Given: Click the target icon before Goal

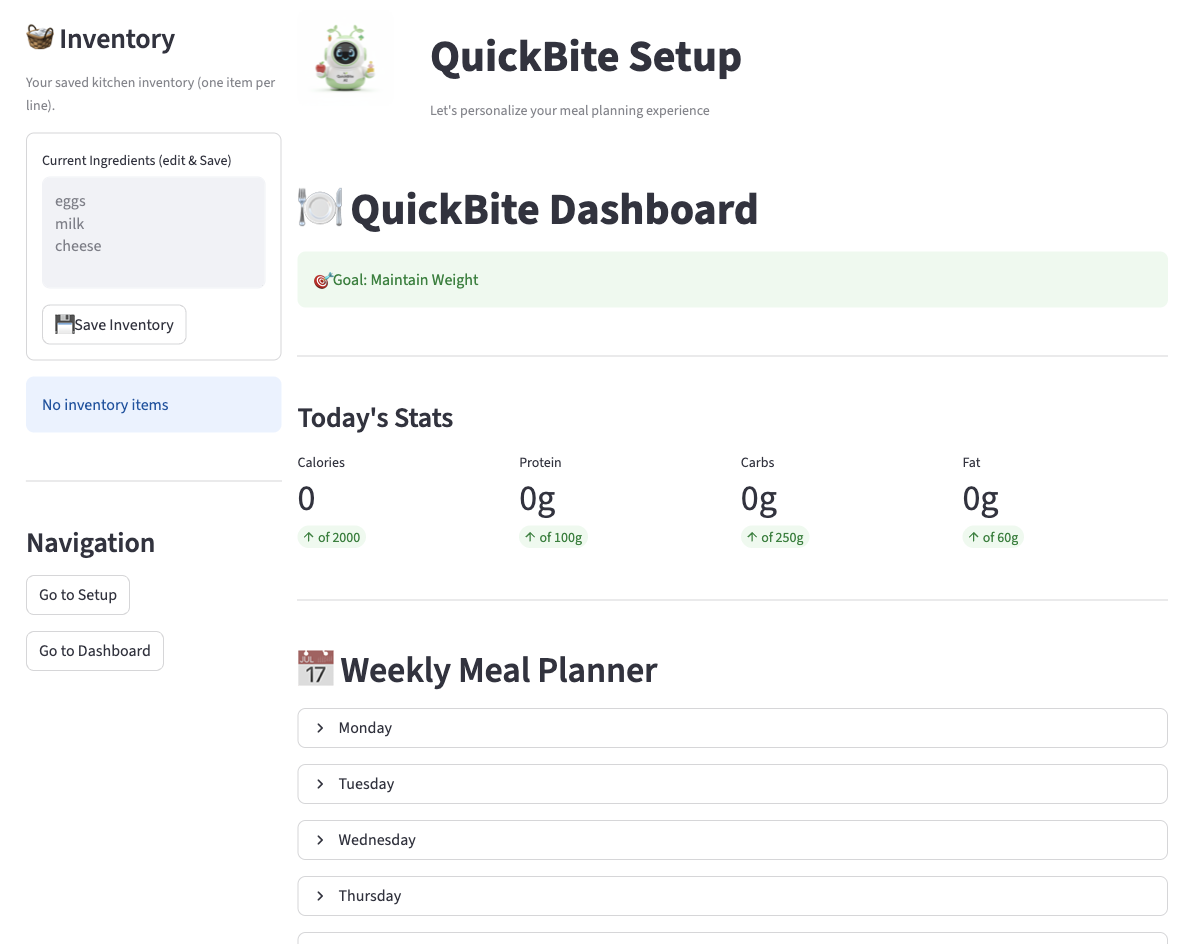Looking at the screenshot, I should [x=322, y=281].
